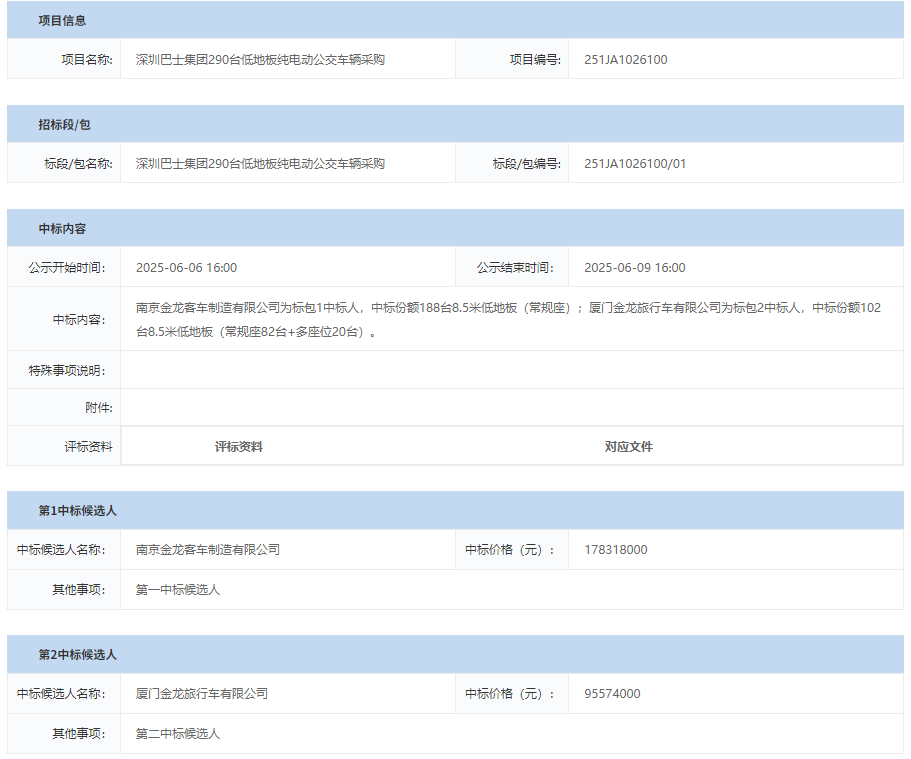The height and width of the screenshot is (759, 911).
Task: Select the 标段/包名称 value text
Action: (x=260, y=164)
